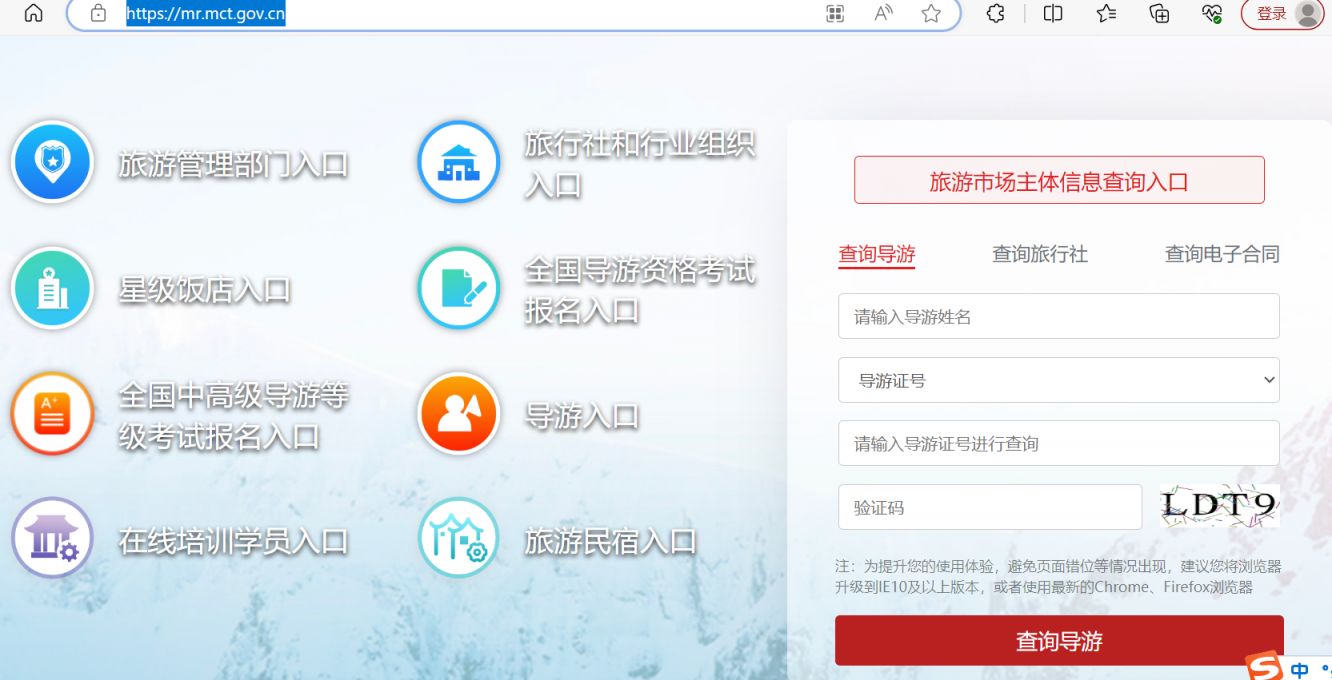Open the browser extensions menu

996,15
